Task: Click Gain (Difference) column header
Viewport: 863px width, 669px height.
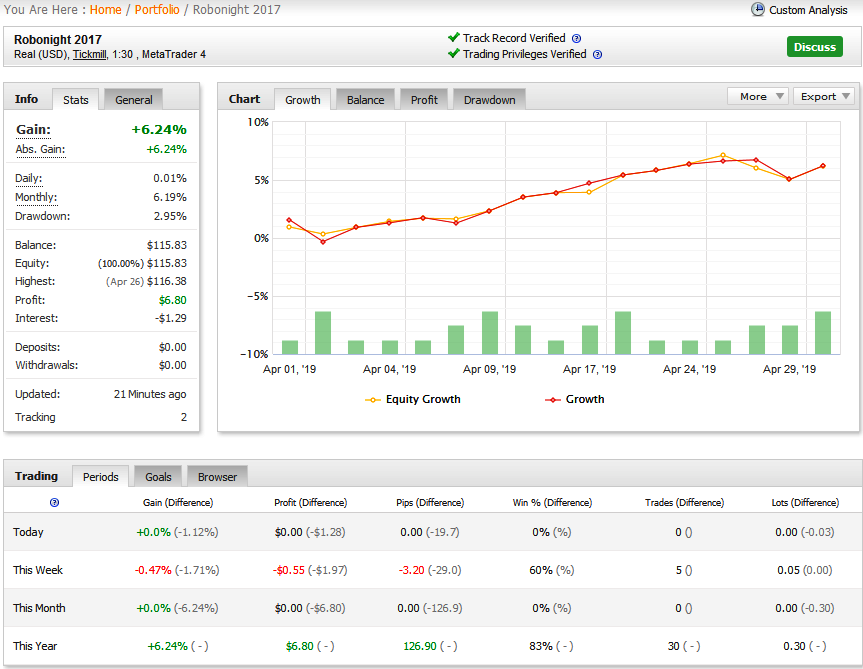Action: pyautogui.click(x=178, y=502)
